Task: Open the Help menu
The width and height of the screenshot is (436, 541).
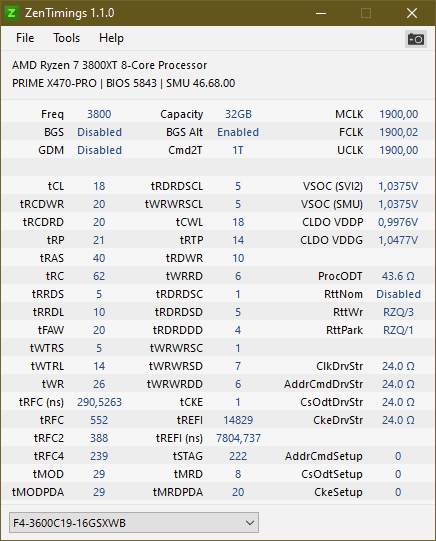Action: (x=111, y=38)
